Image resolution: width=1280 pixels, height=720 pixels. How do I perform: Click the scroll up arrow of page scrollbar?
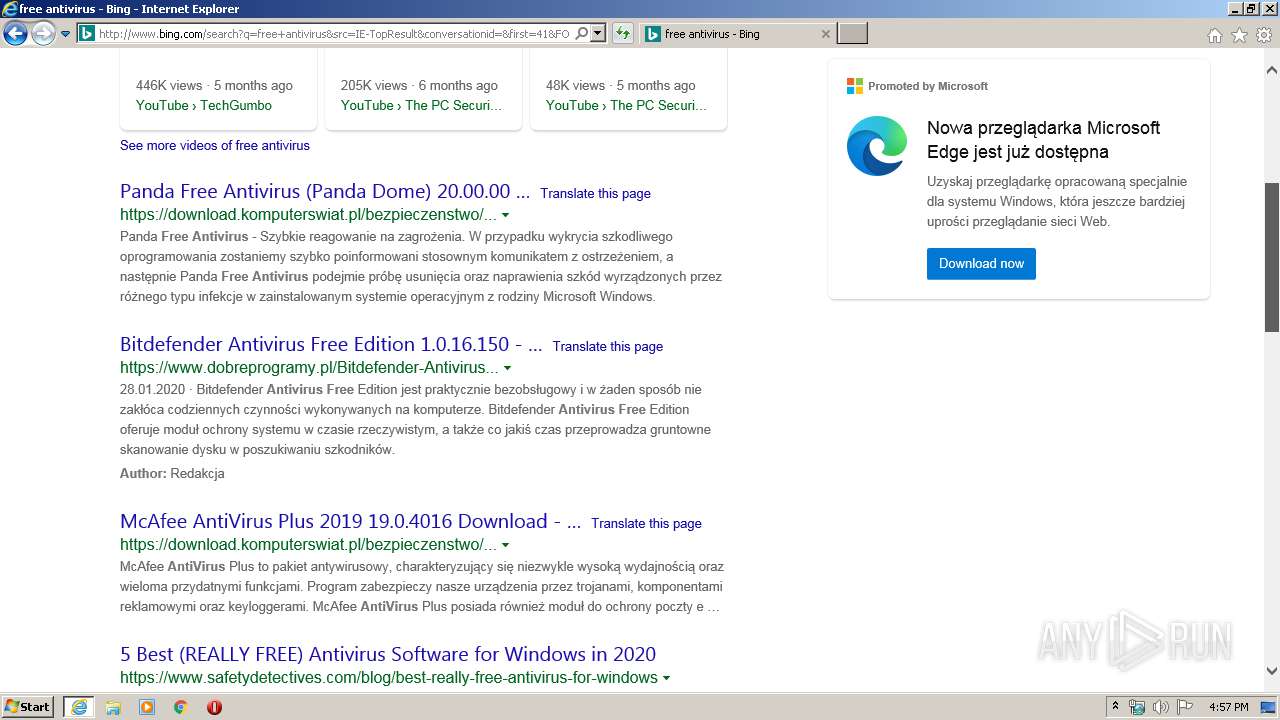coord(1272,71)
